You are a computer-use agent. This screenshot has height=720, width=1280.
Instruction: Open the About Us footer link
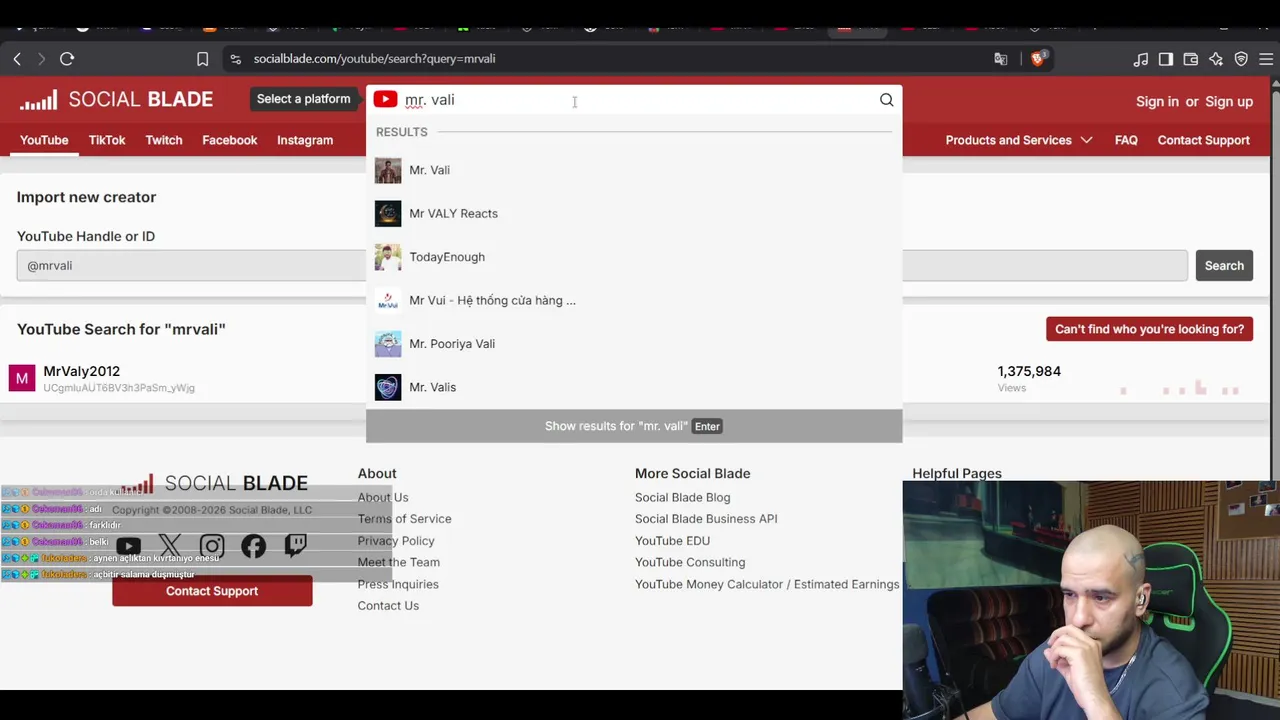tap(383, 497)
